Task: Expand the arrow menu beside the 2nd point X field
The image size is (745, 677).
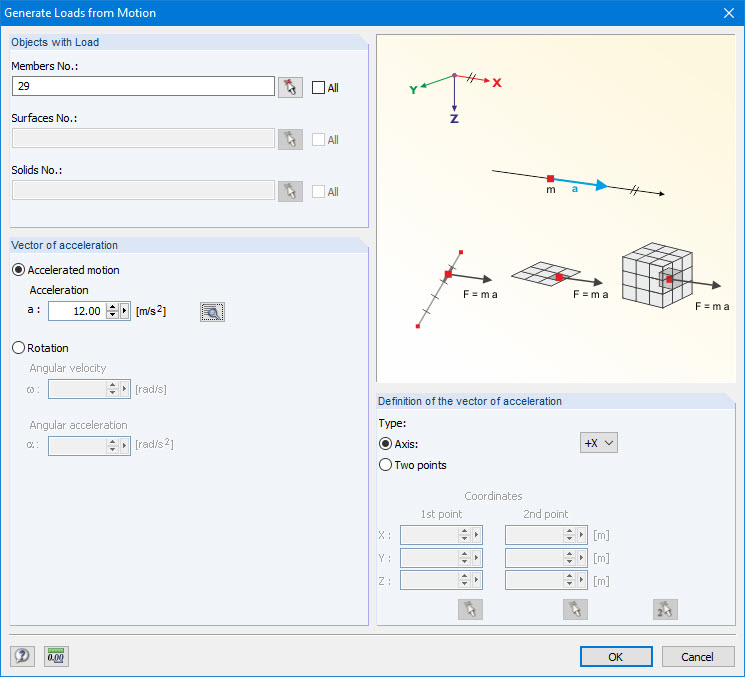Action: [582, 535]
